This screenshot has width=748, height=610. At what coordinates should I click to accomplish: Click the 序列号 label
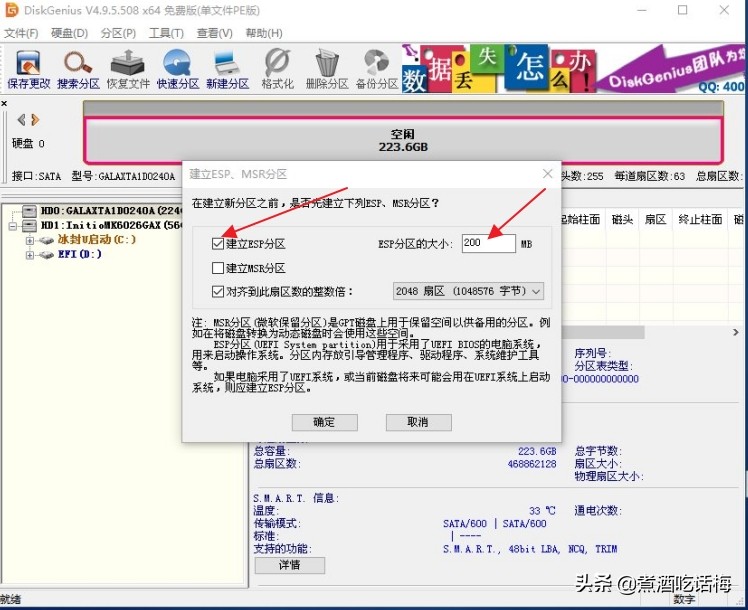coord(592,353)
